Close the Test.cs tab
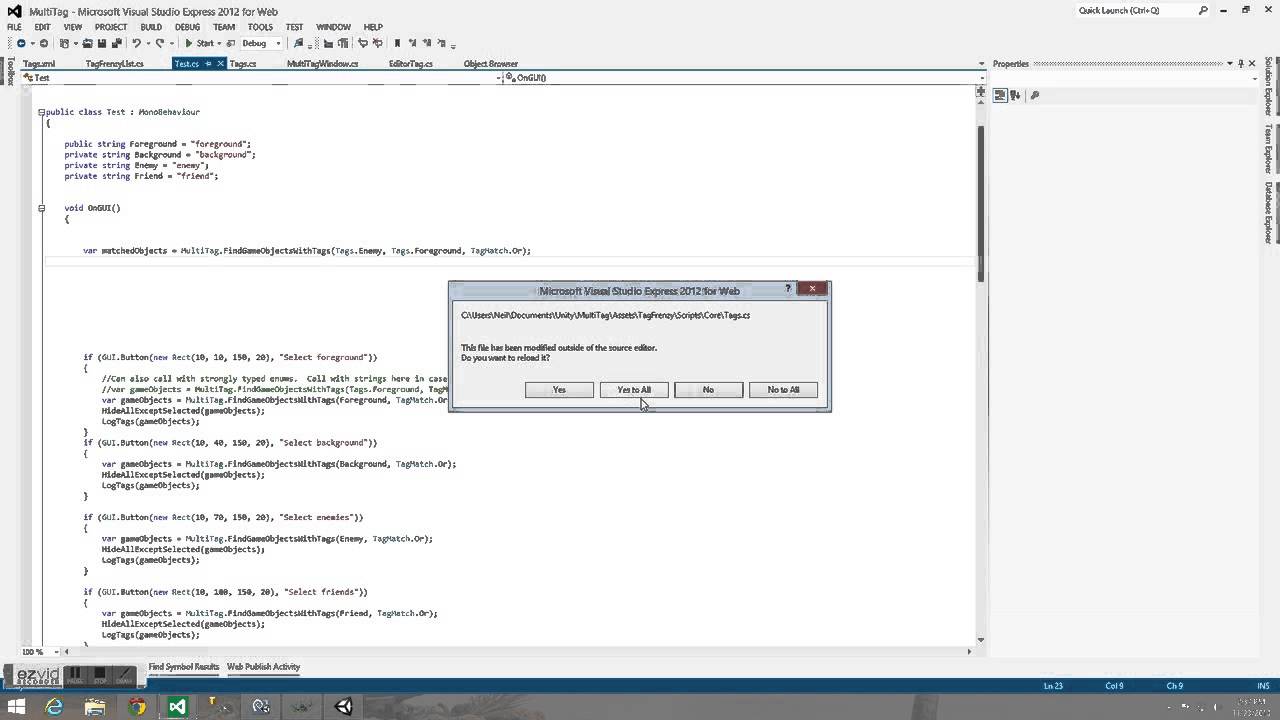This screenshot has width=1280, height=720. click(x=219, y=64)
